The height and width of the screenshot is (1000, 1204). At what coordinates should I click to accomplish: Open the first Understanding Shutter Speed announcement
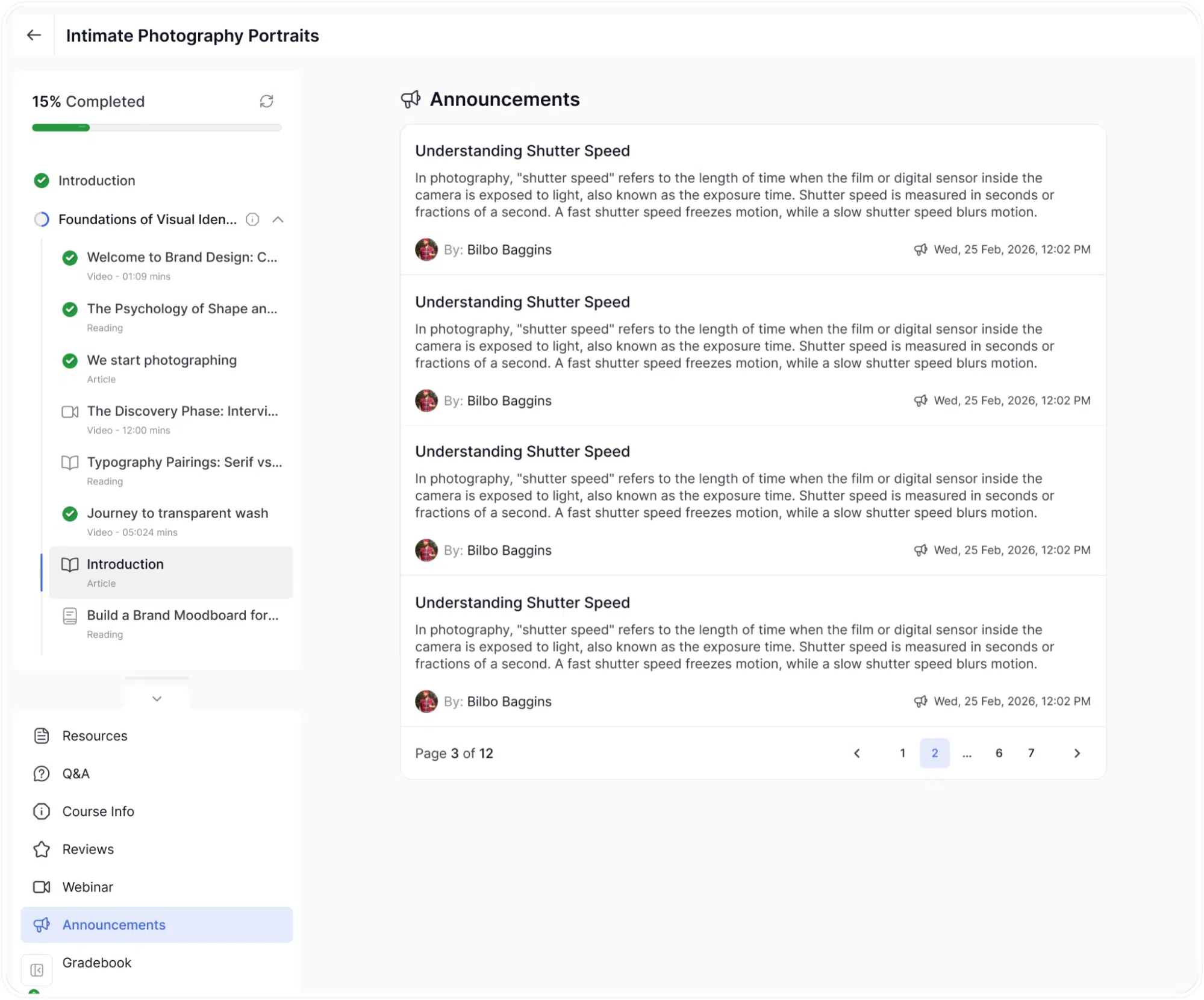point(522,151)
